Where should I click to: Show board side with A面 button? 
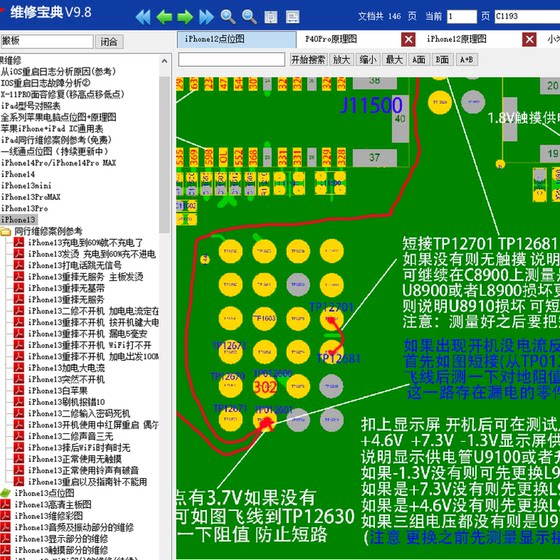coord(419,60)
